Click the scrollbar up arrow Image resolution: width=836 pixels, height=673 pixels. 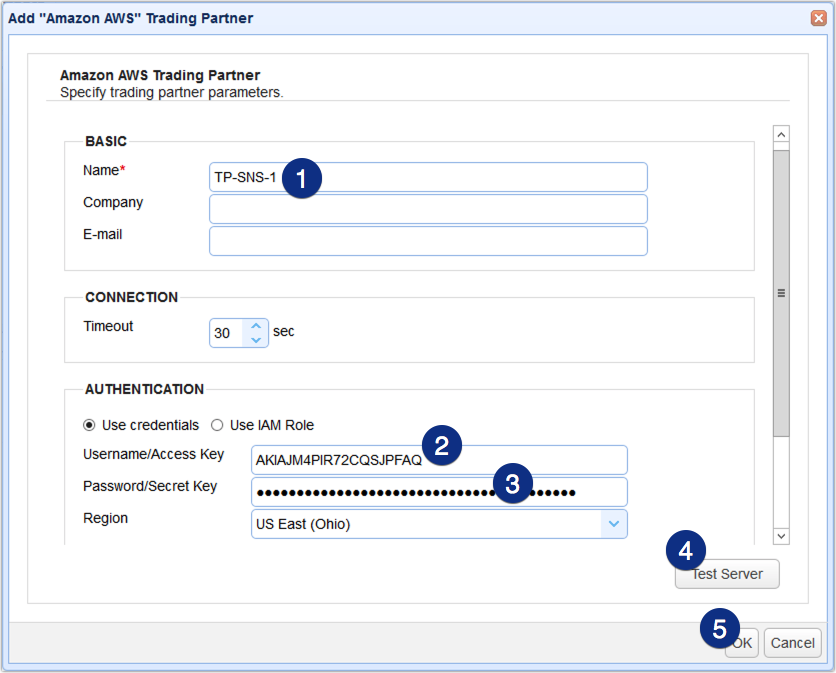pos(781,132)
